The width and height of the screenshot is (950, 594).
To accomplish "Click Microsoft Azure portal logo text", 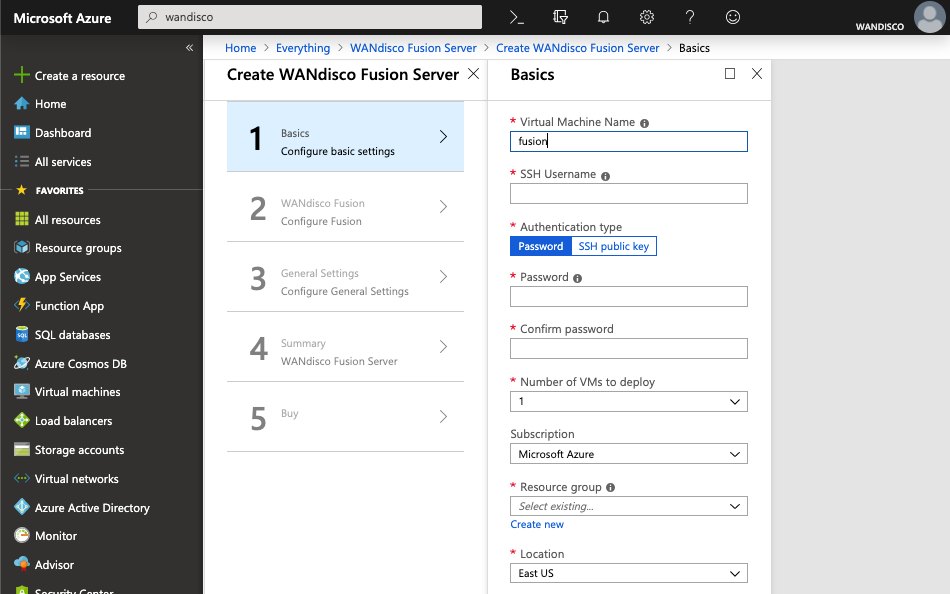I will 62,18.
